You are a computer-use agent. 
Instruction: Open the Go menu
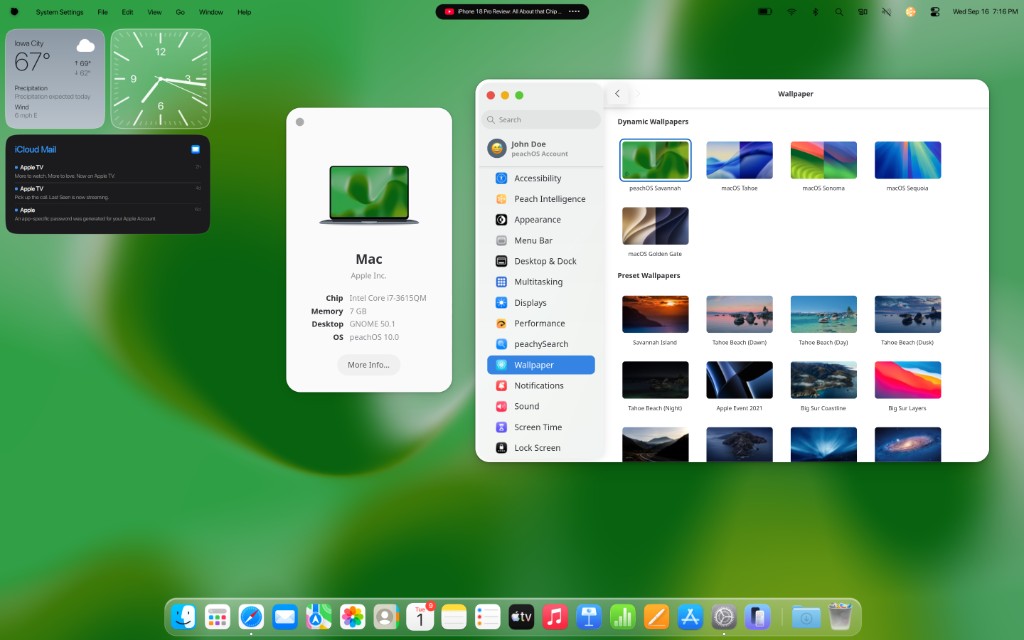[x=180, y=12]
